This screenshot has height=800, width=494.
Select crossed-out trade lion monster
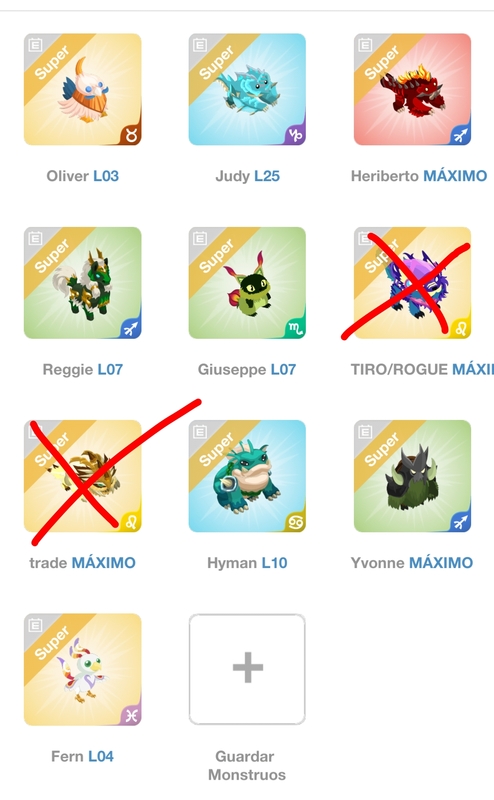point(83,476)
